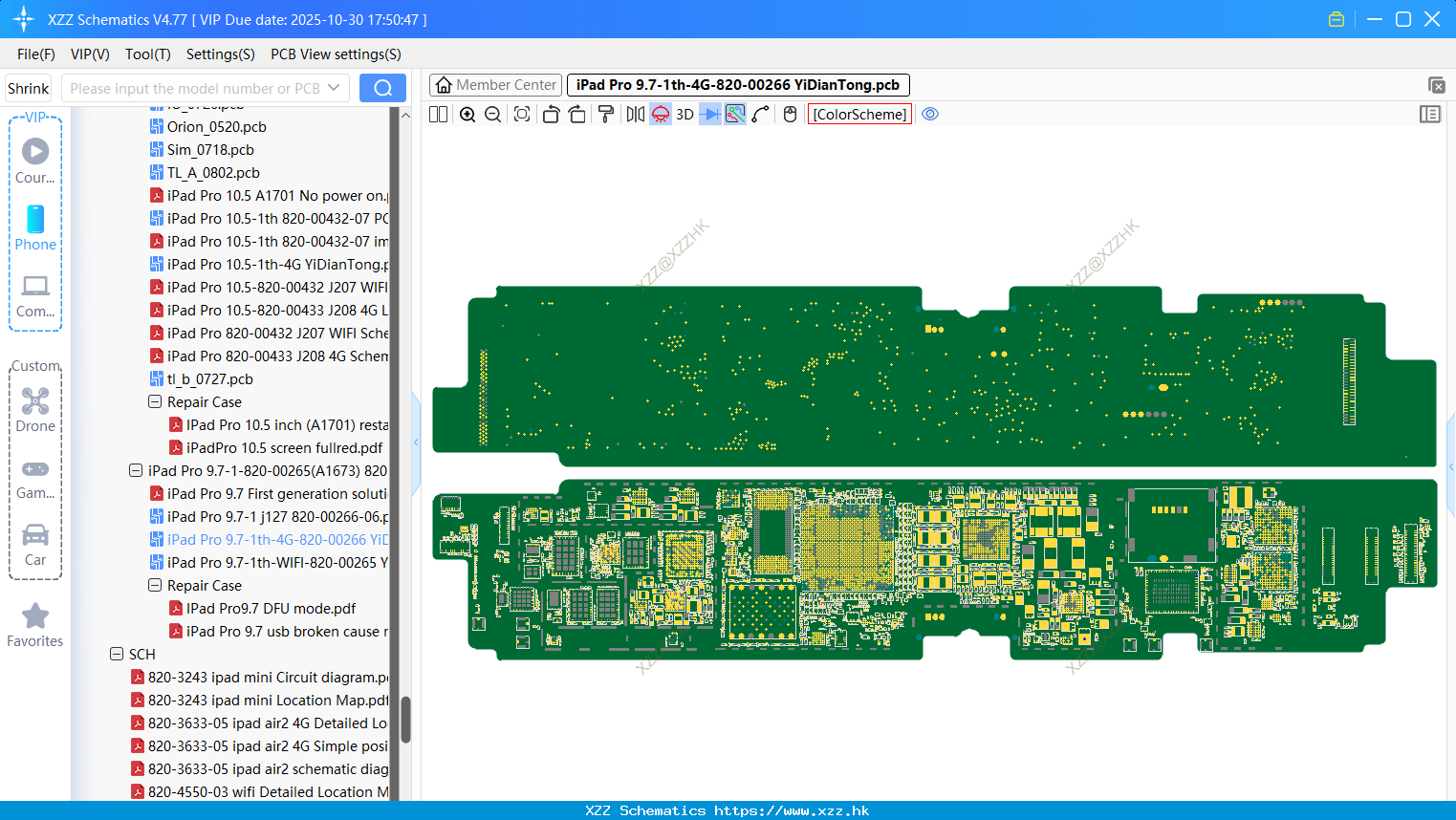
Task: Focus the model number search field
Action: [x=195, y=88]
